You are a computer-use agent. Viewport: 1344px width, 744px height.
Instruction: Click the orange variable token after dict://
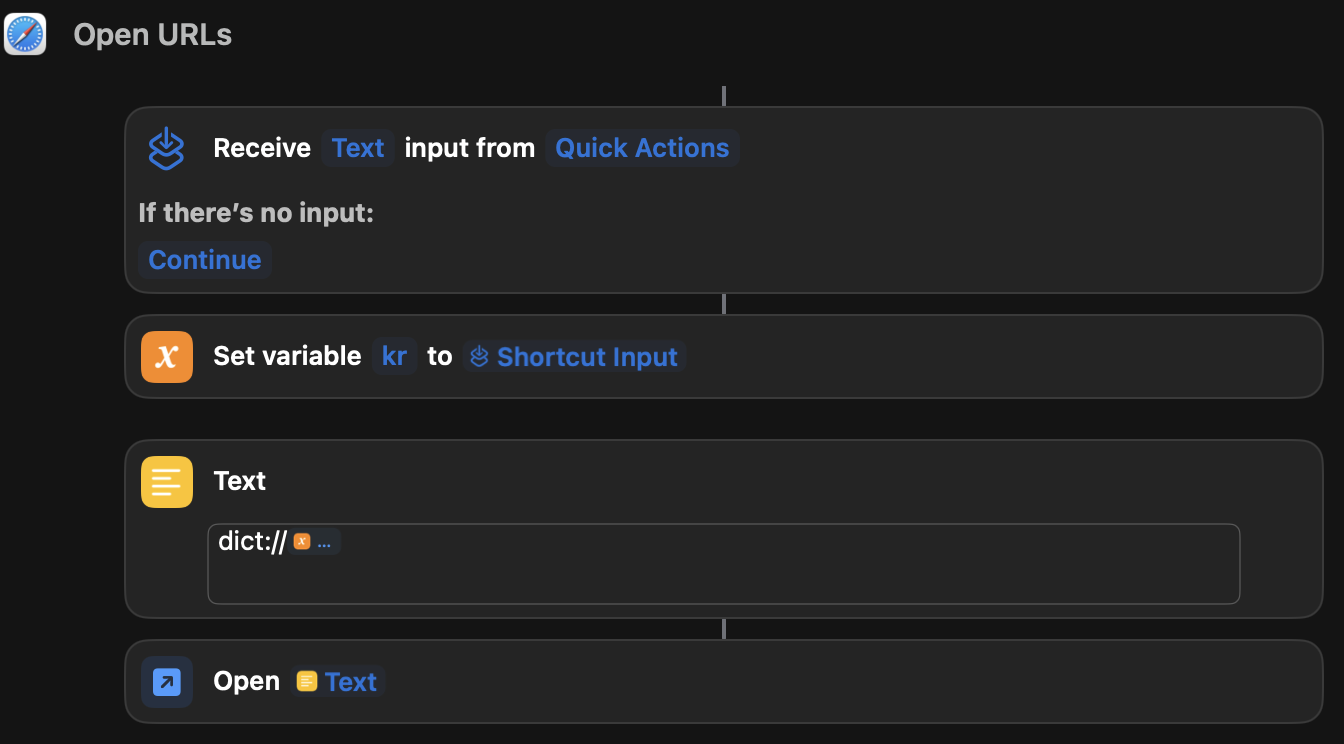click(x=315, y=542)
